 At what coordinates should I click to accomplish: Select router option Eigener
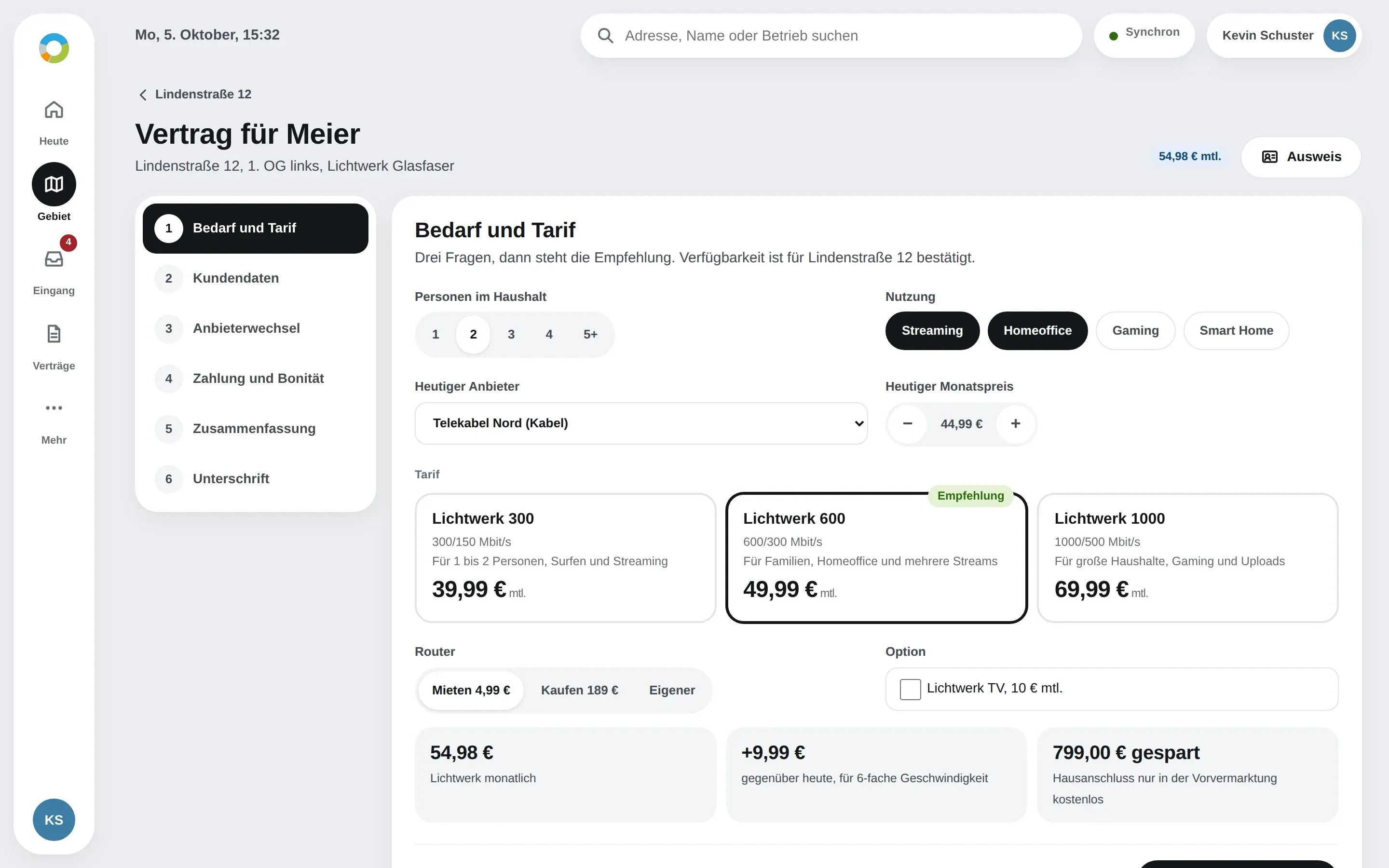pos(671,691)
